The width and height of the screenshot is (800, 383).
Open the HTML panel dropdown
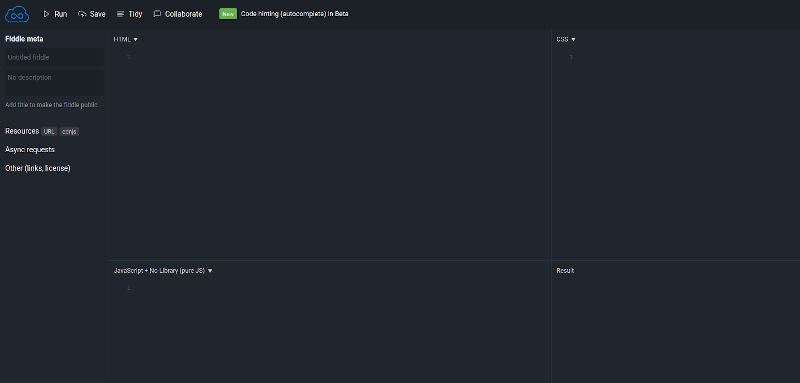click(x=126, y=39)
